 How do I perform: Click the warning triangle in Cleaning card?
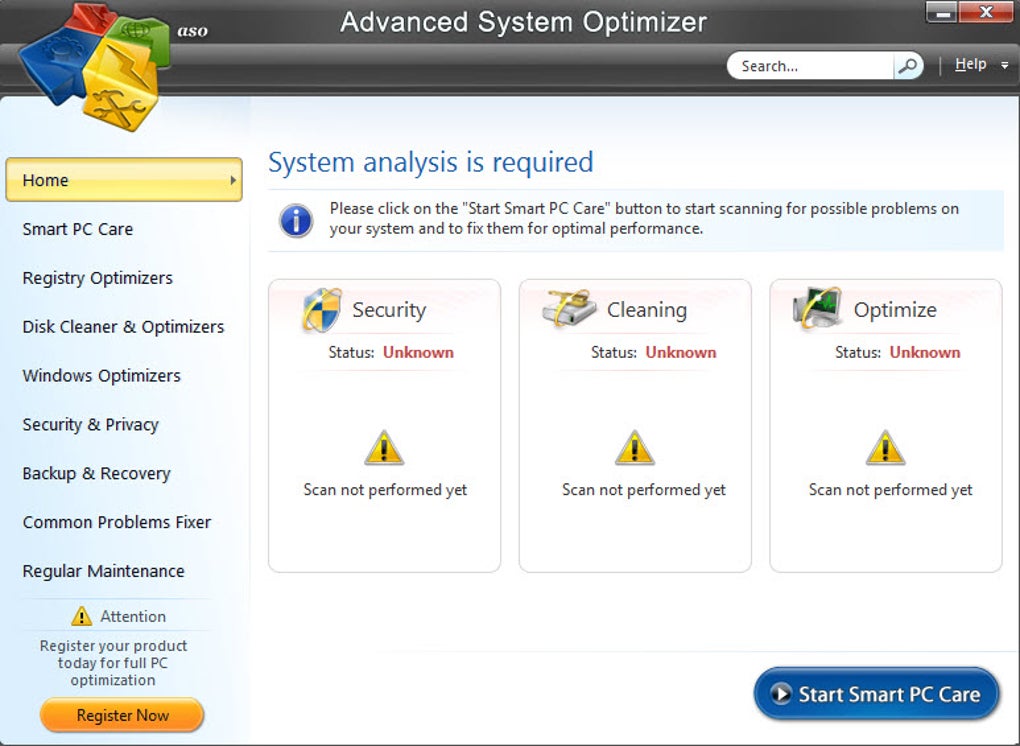pyautogui.click(x=634, y=448)
